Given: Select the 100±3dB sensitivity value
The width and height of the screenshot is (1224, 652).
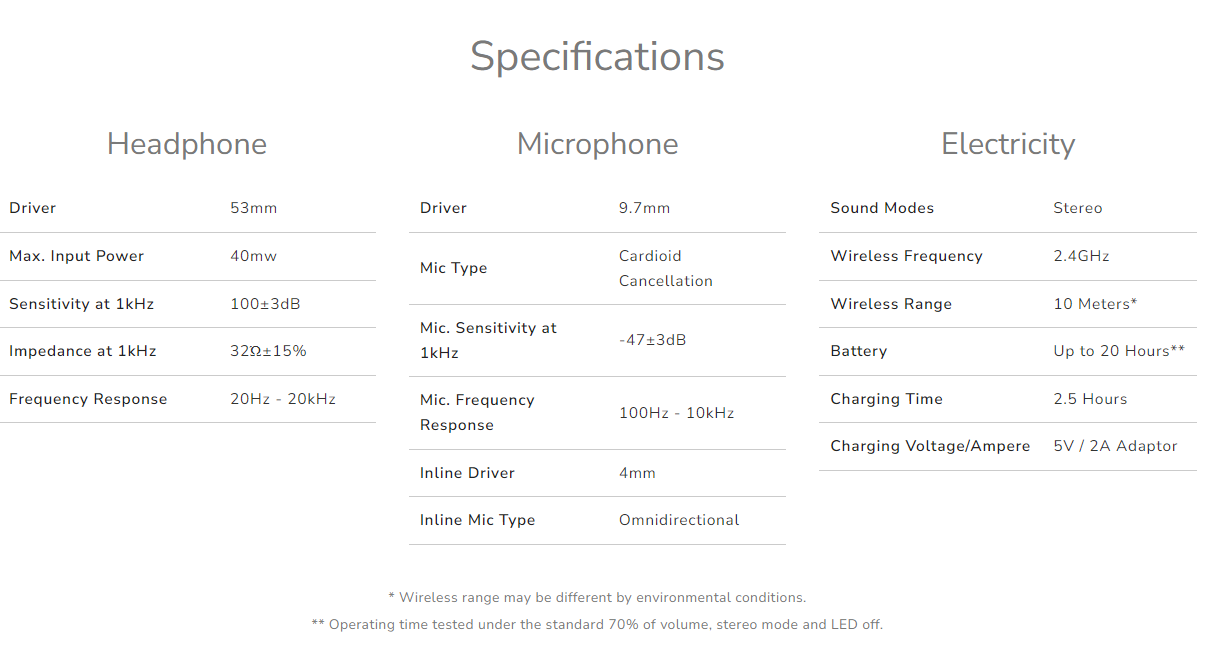Looking at the screenshot, I should pyautogui.click(x=265, y=304).
